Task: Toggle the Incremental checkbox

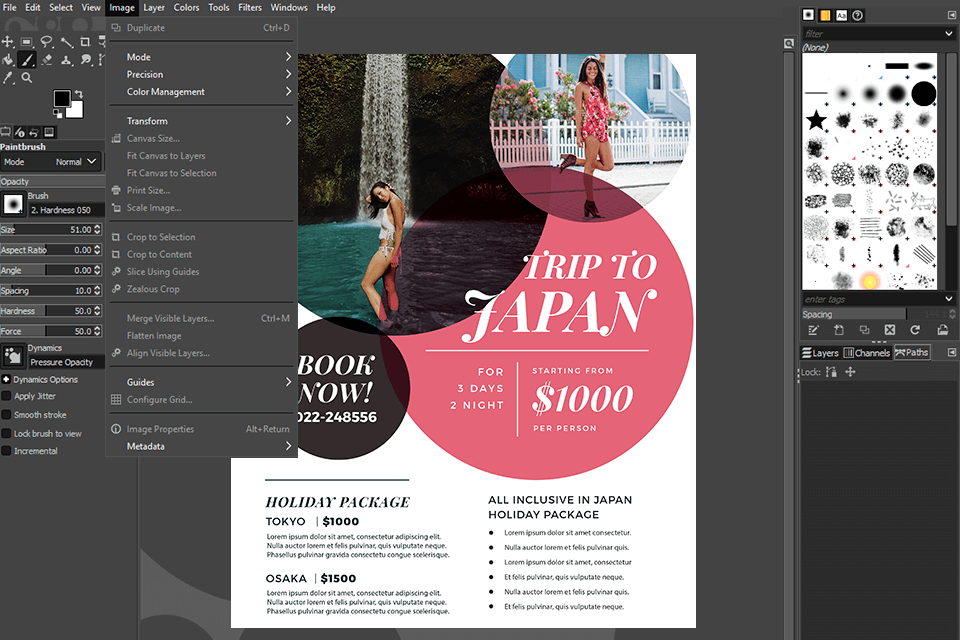Action: point(7,451)
